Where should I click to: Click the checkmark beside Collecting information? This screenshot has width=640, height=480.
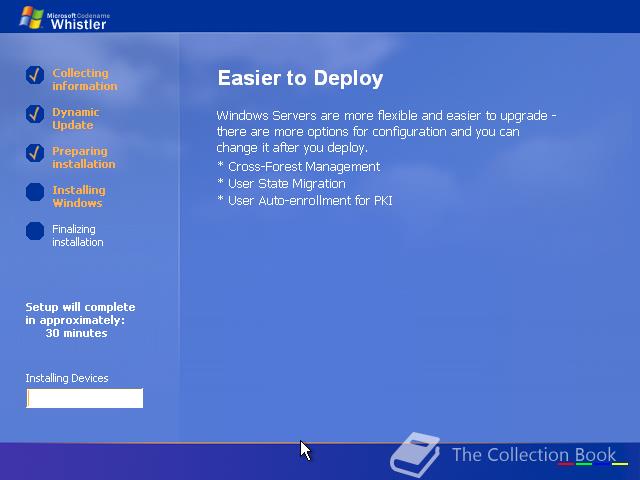click(x=35, y=75)
